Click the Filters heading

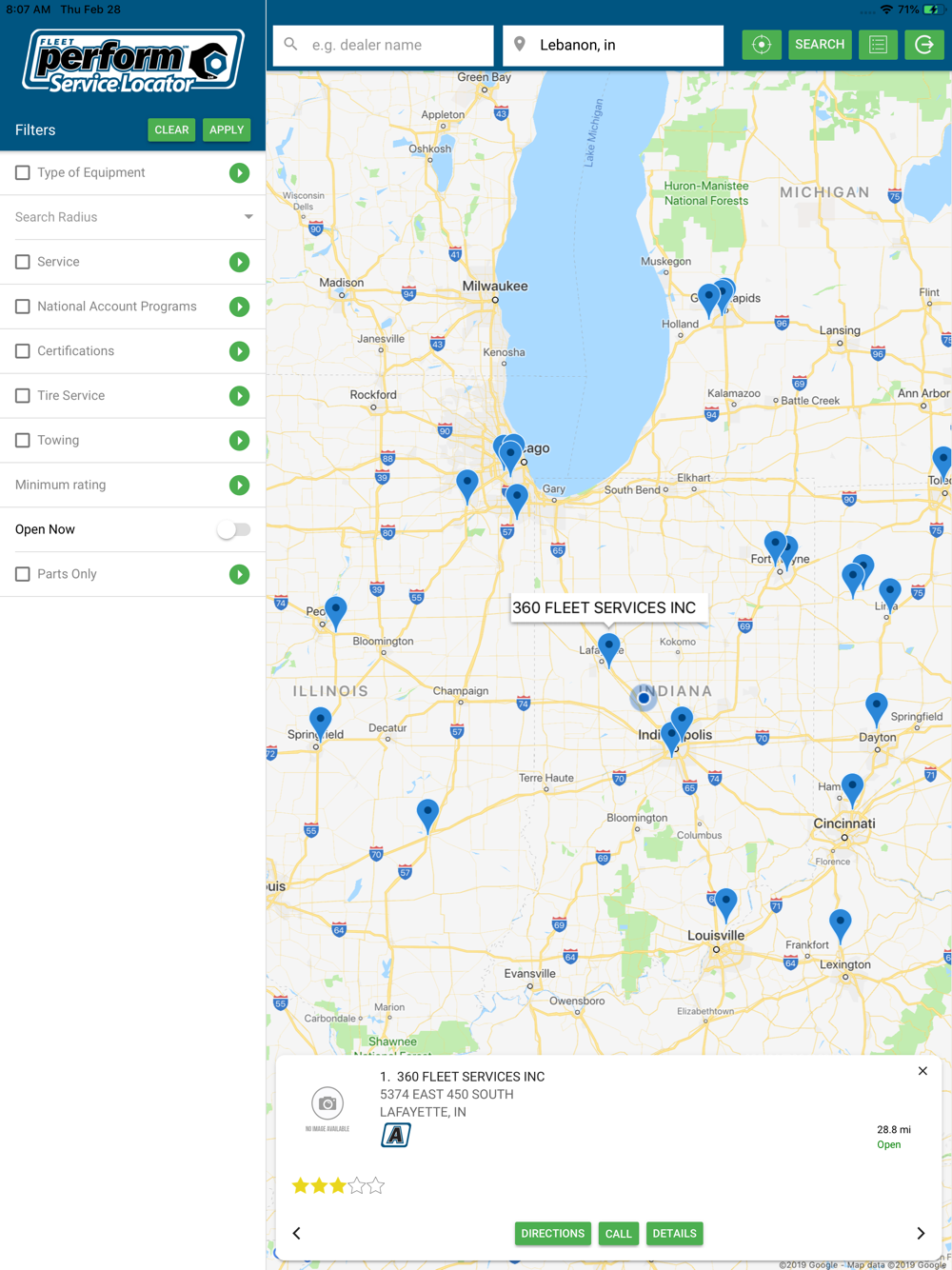coord(35,129)
